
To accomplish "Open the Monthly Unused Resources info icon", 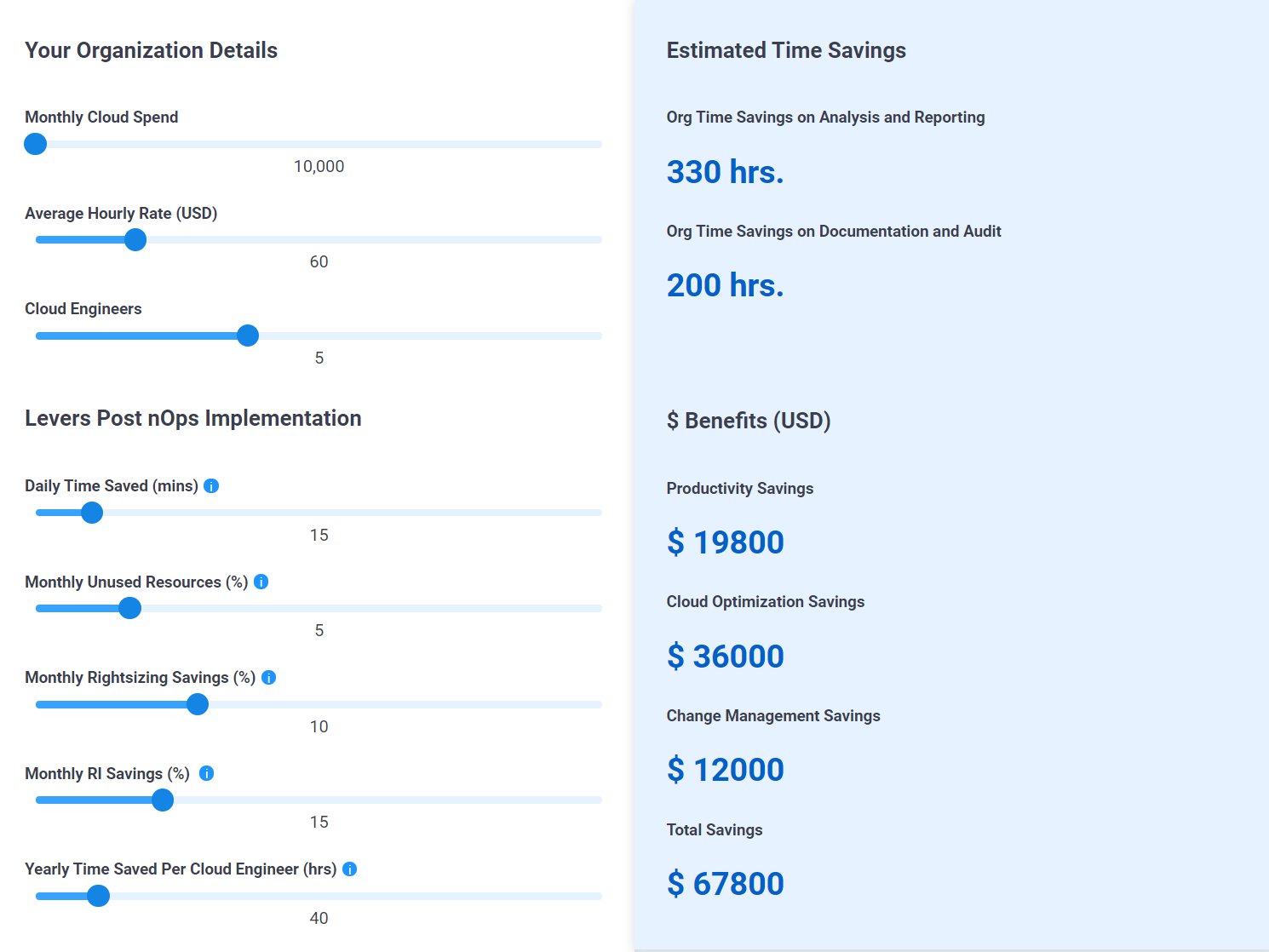I will click(x=261, y=582).
